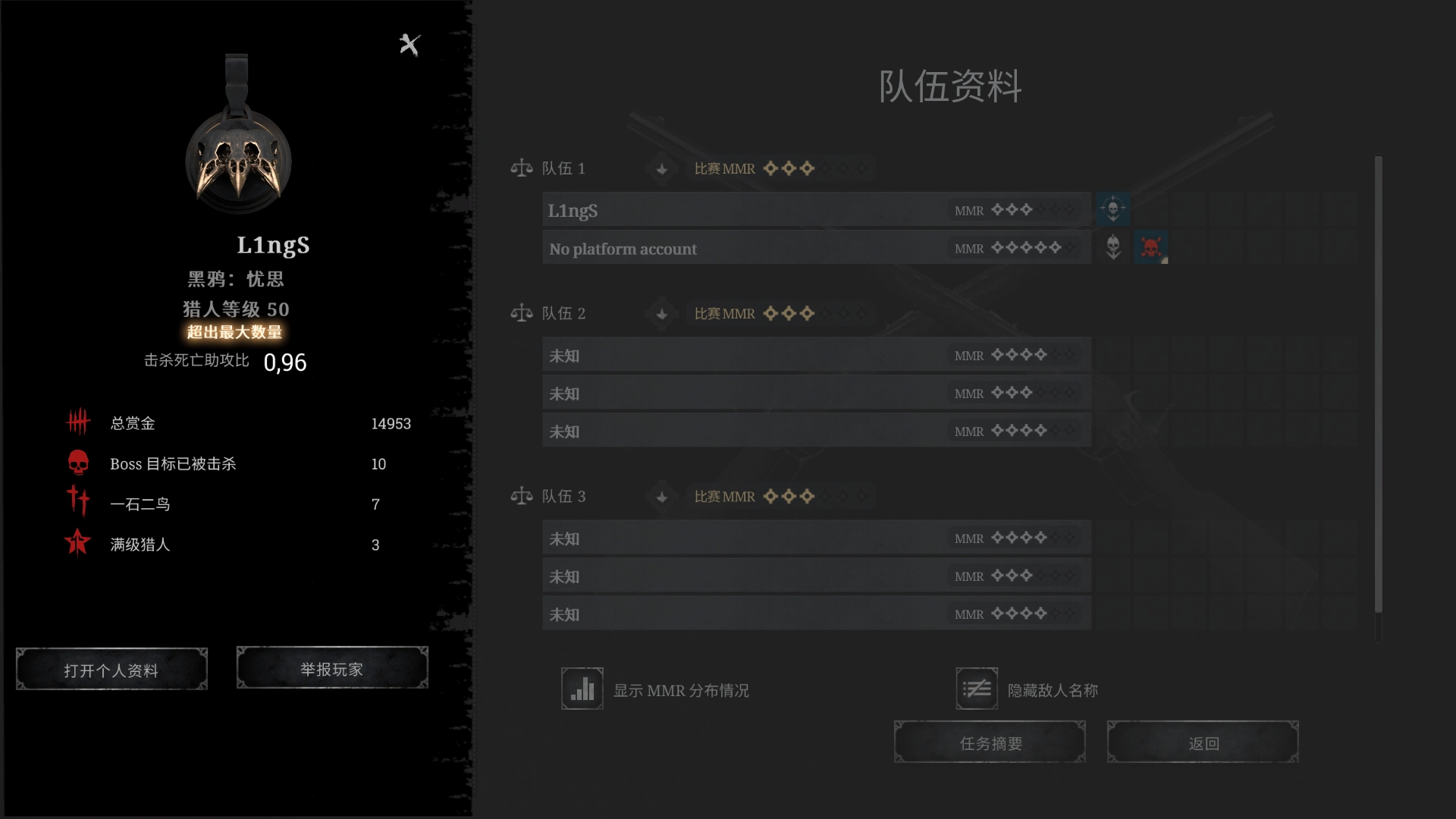The height and width of the screenshot is (819, 1456).
Task: Go back with the 返回 button
Action: coord(1203,742)
